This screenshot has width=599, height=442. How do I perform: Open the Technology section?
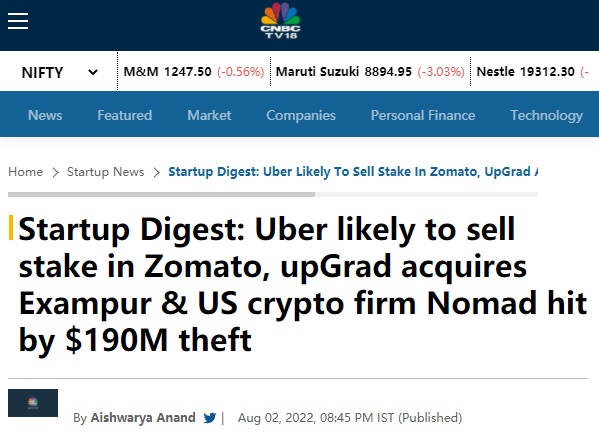coord(547,115)
